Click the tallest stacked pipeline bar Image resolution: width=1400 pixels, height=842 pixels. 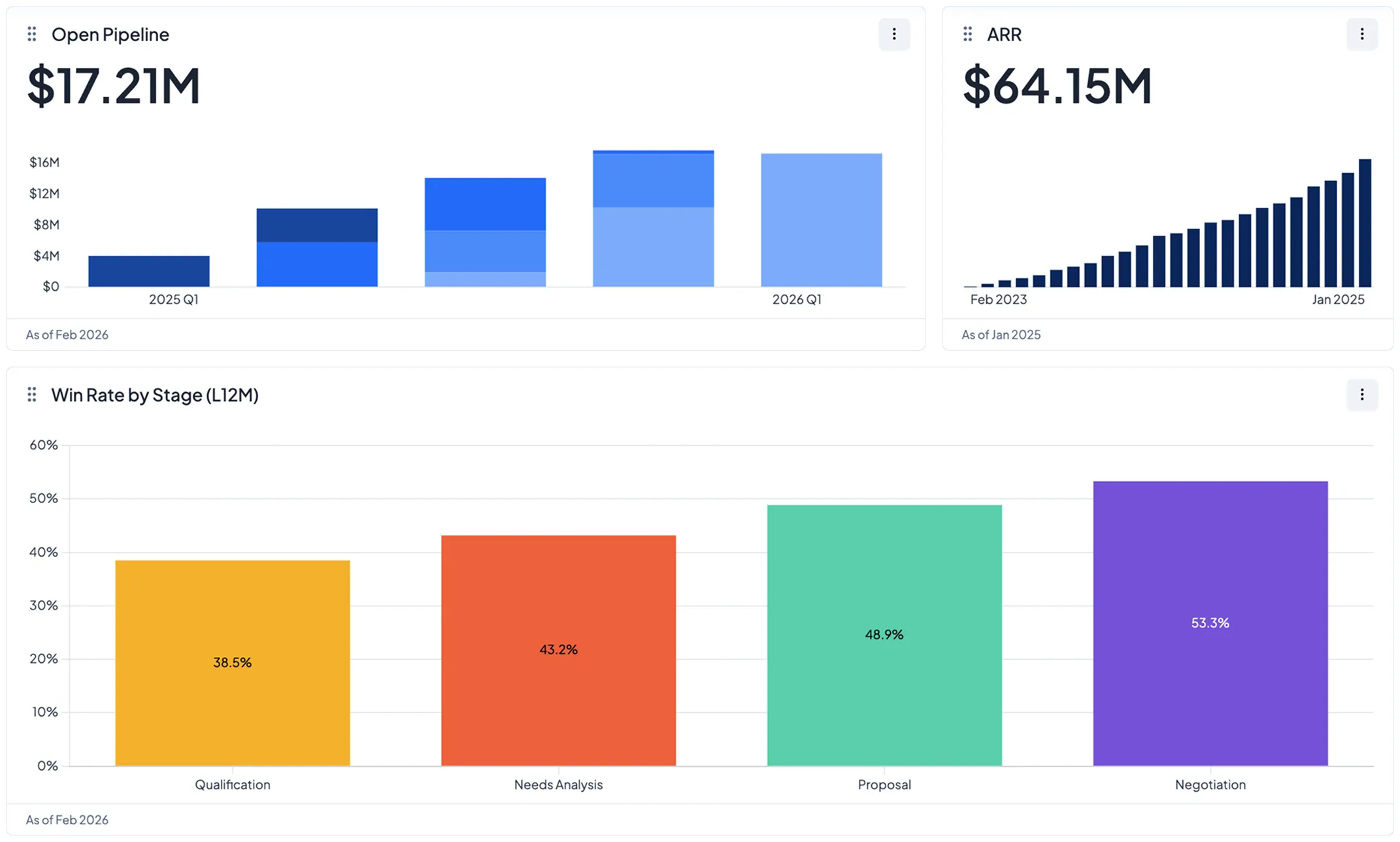[653, 219]
